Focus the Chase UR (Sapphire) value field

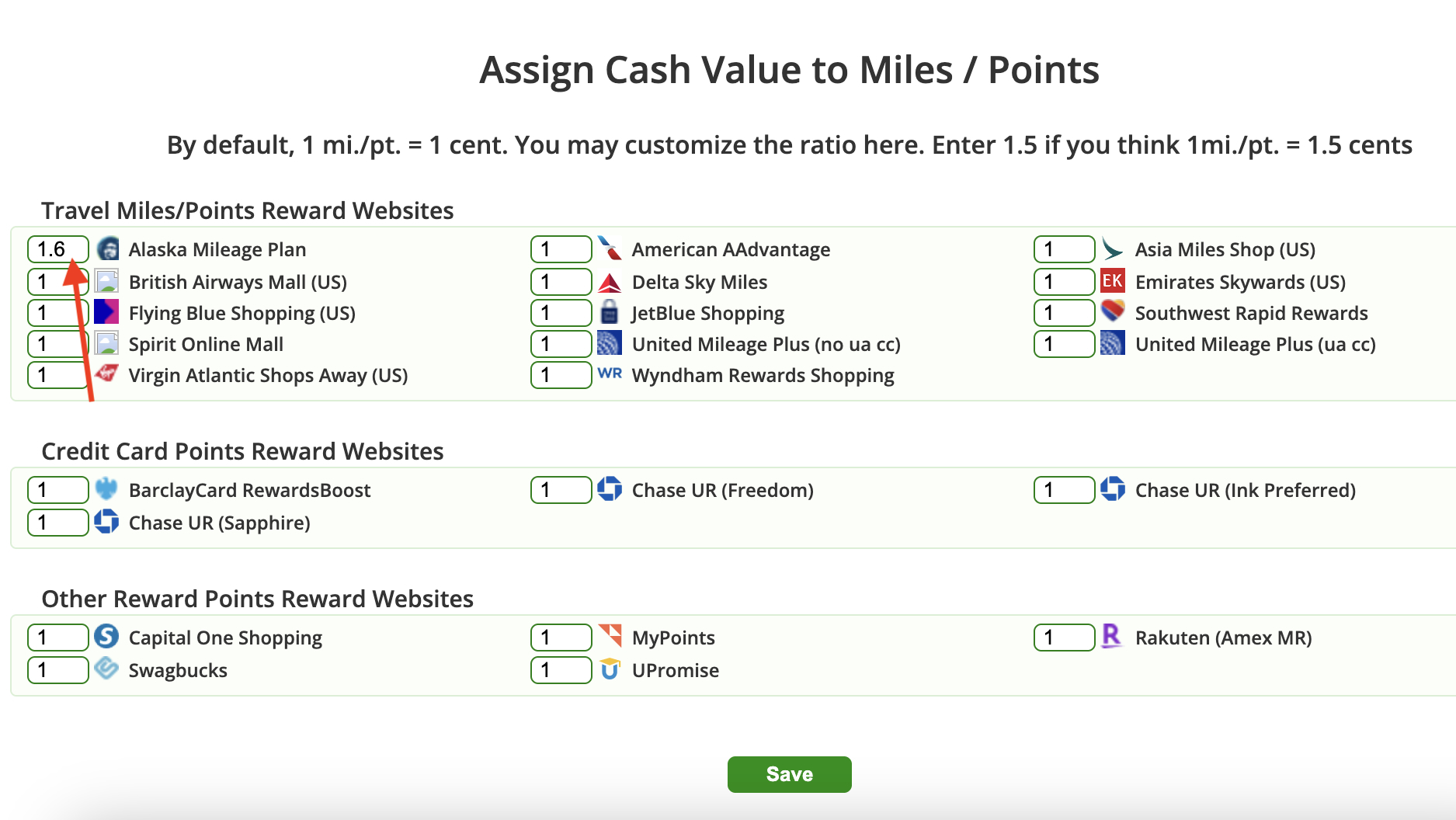click(58, 523)
